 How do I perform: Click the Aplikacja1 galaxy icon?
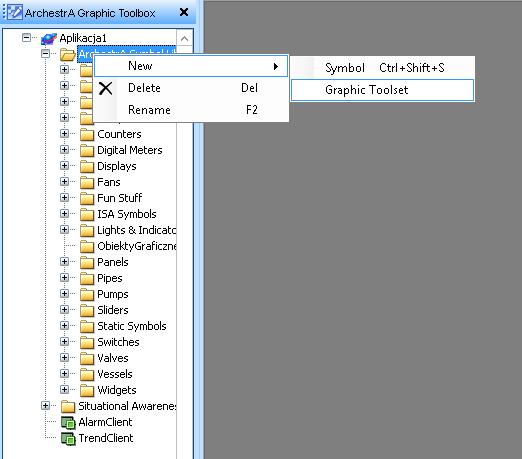[48, 39]
